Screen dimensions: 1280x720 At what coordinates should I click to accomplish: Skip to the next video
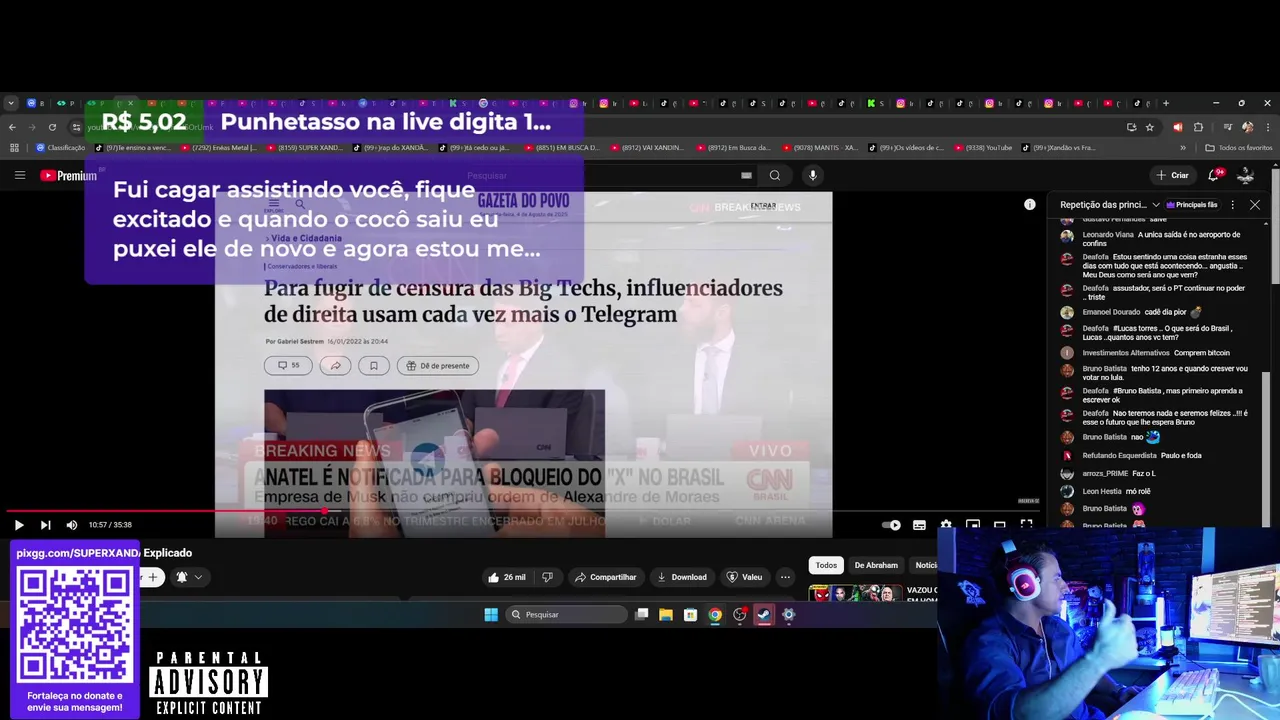tap(45, 525)
